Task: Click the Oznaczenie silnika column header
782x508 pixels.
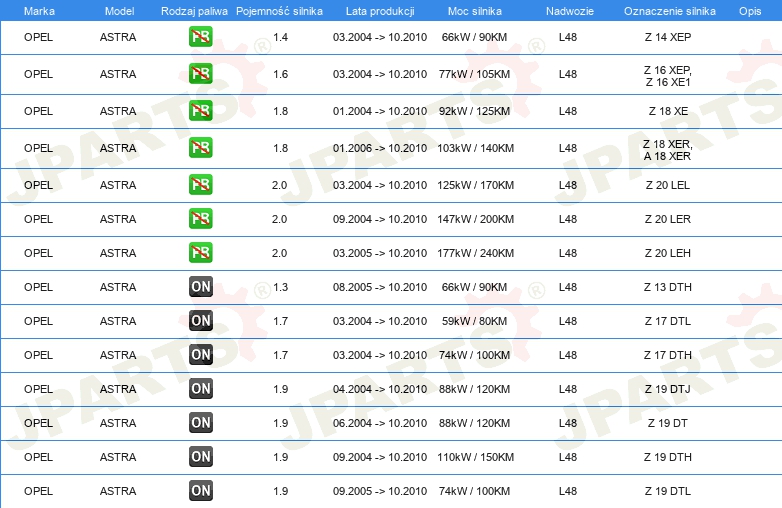Action: [670, 11]
